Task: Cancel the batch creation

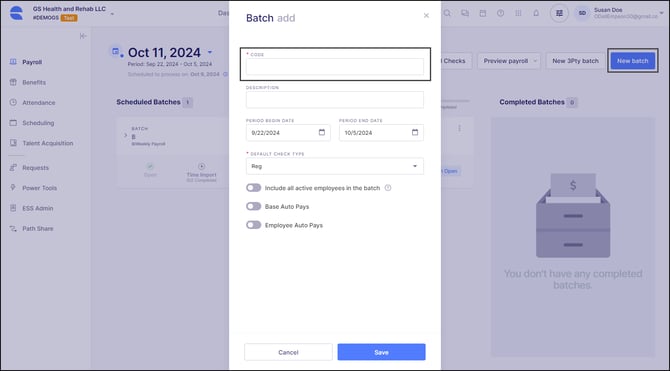Action: (x=288, y=352)
